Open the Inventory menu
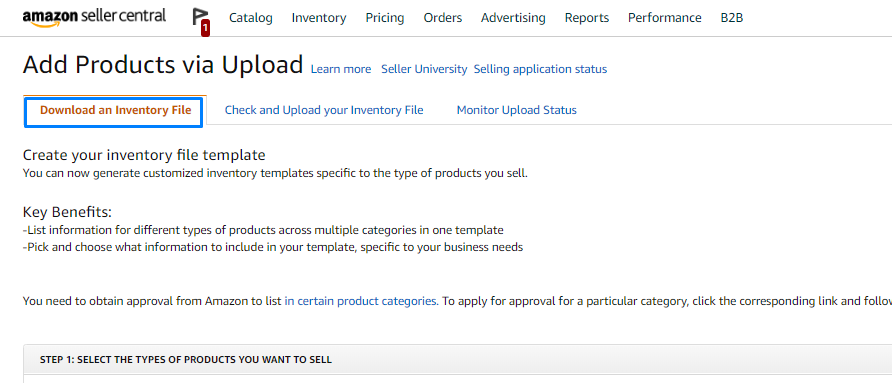Image resolution: width=892 pixels, height=383 pixels. (x=319, y=18)
